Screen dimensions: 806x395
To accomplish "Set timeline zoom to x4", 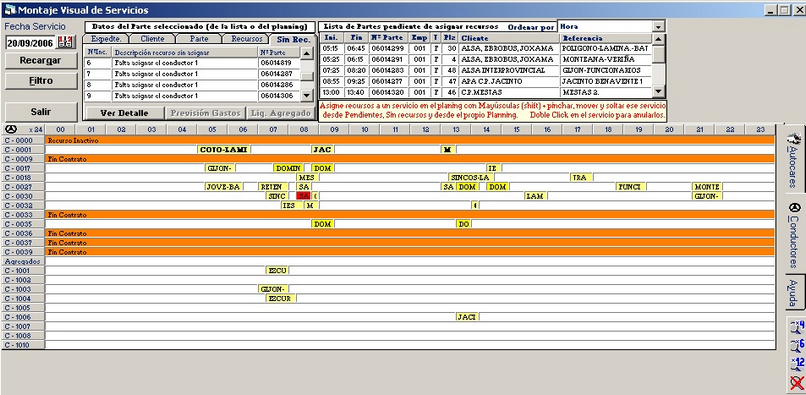I will click(797, 327).
